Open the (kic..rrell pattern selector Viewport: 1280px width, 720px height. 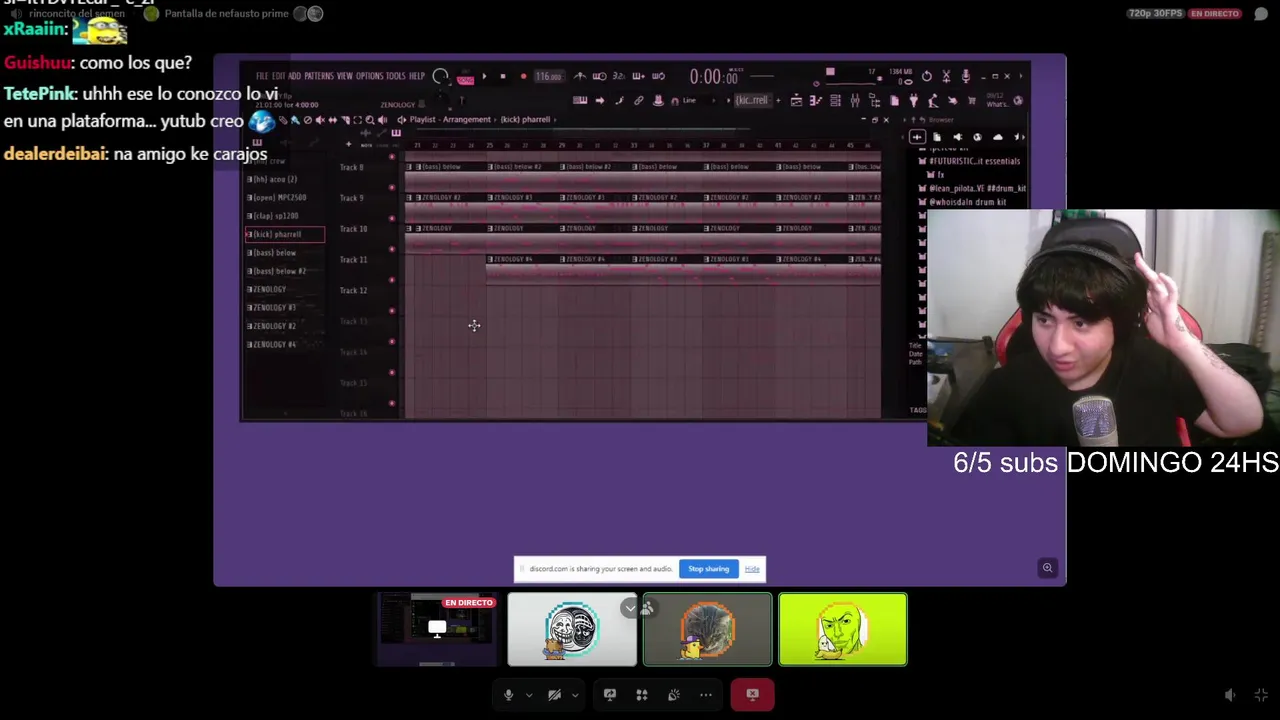coord(753,100)
